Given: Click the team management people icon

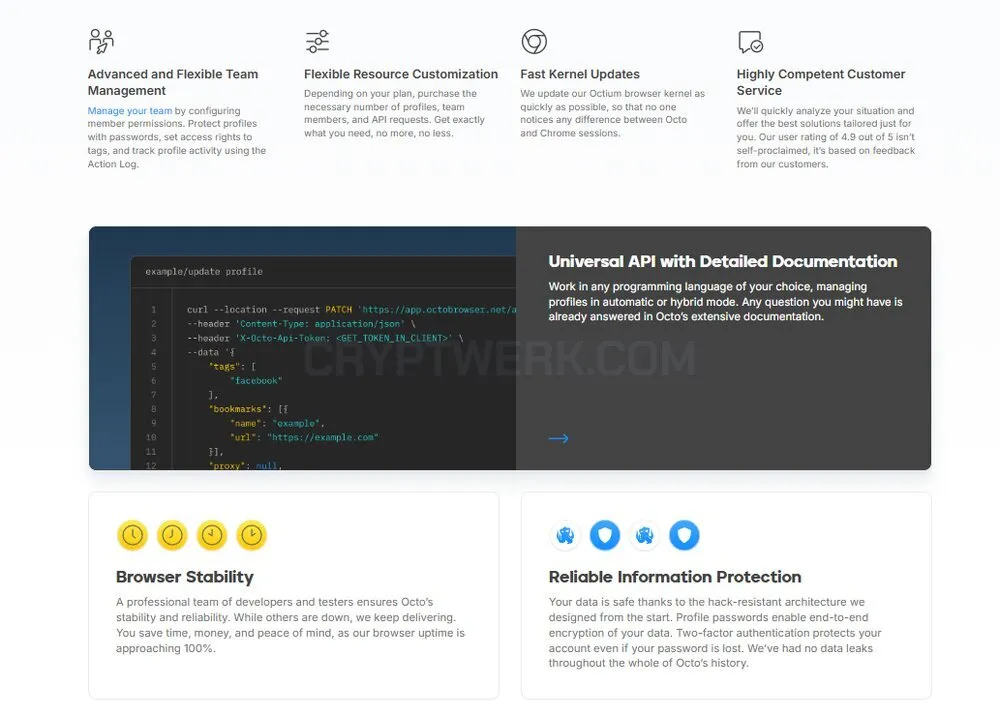Looking at the screenshot, I should tap(101, 41).
